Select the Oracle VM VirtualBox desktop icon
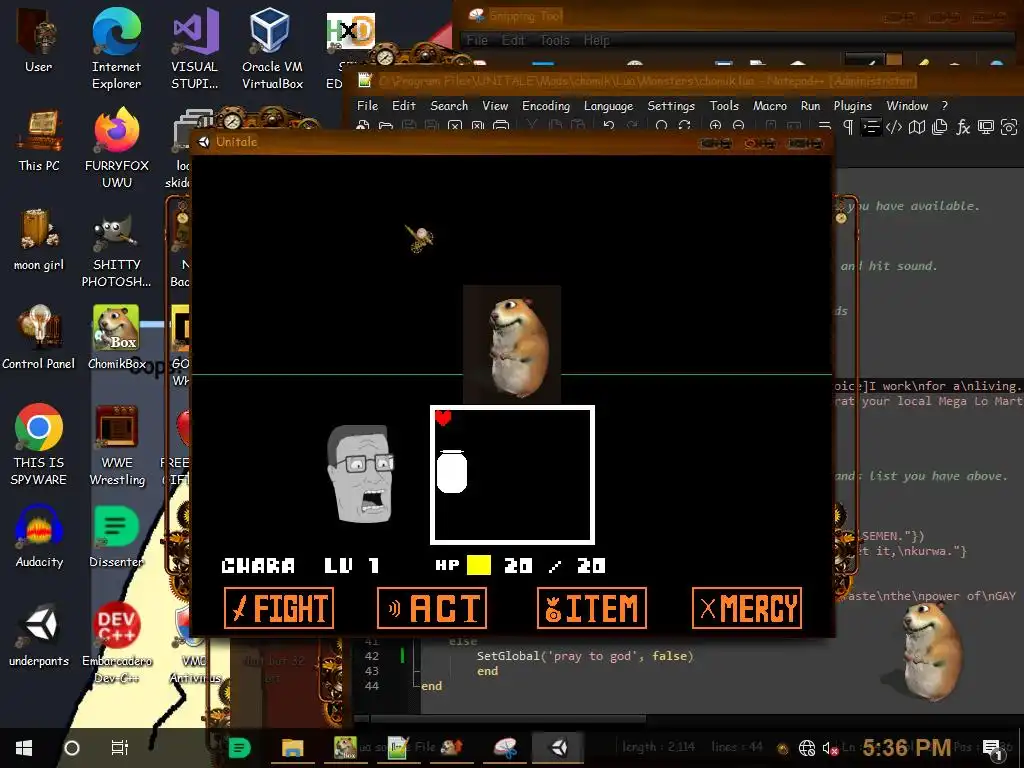Viewport: 1024px width, 768px height. [x=272, y=49]
